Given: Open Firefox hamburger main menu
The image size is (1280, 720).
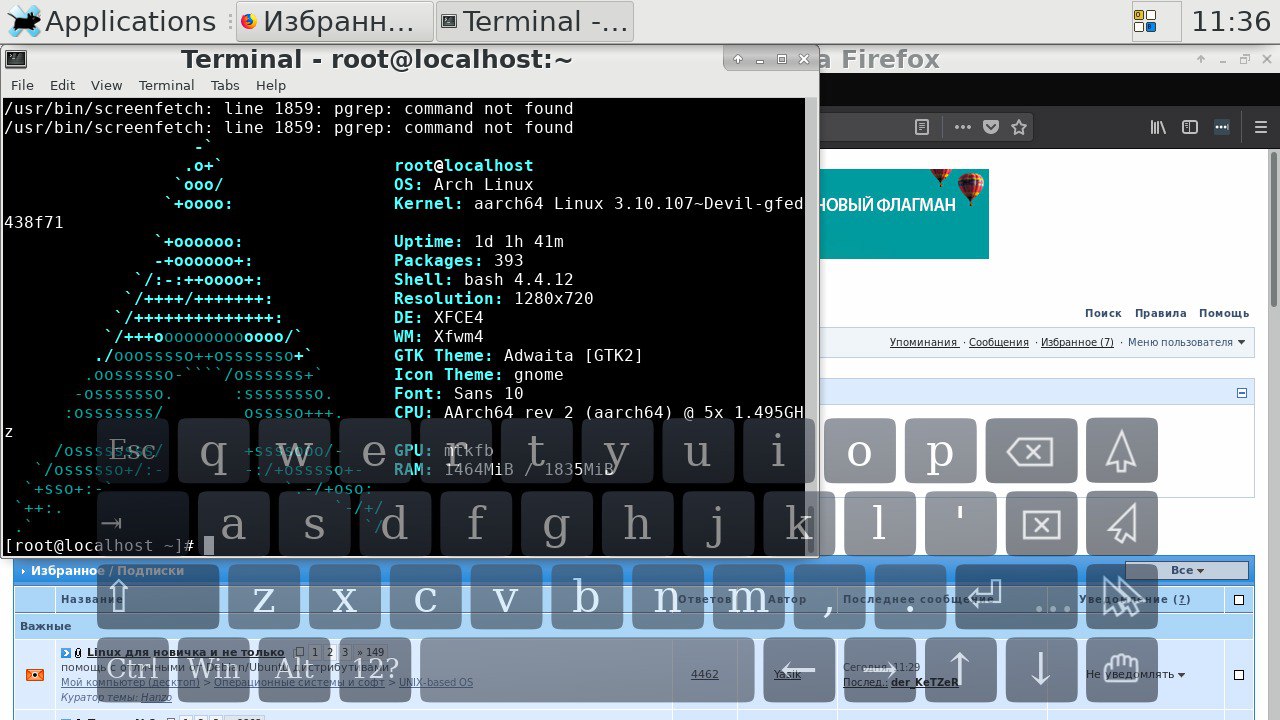Looking at the screenshot, I should [1261, 127].
